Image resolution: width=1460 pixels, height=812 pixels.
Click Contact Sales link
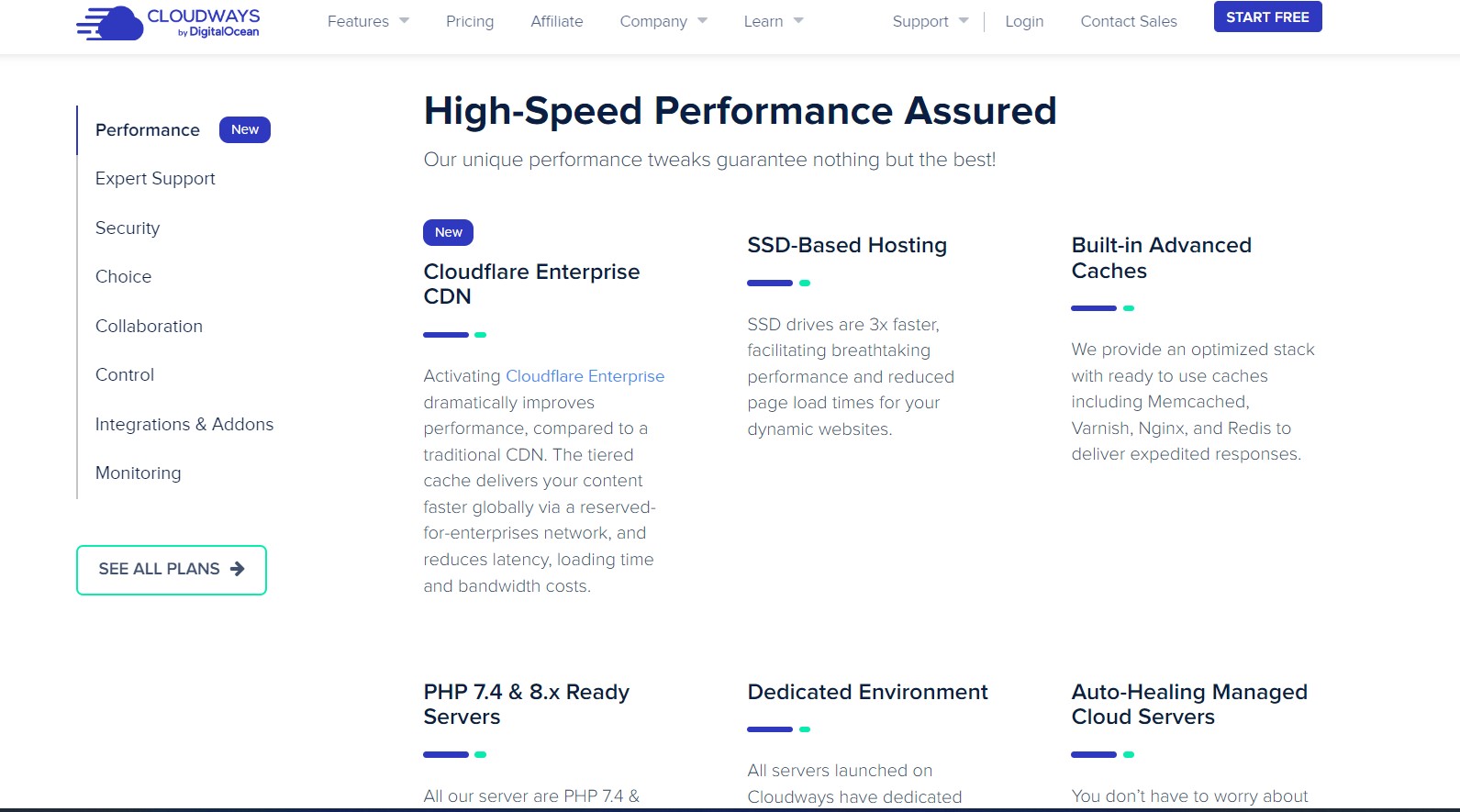[1129, 21]
